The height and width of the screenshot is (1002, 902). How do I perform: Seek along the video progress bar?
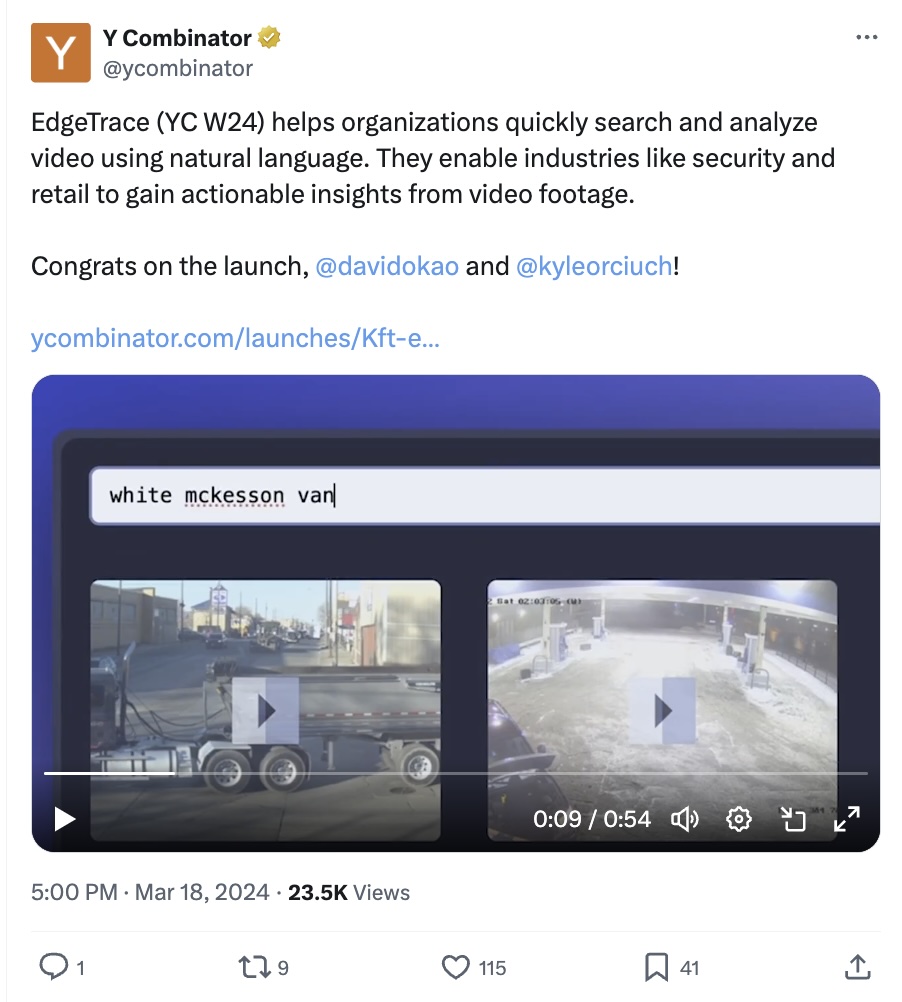tap(455, 773)
